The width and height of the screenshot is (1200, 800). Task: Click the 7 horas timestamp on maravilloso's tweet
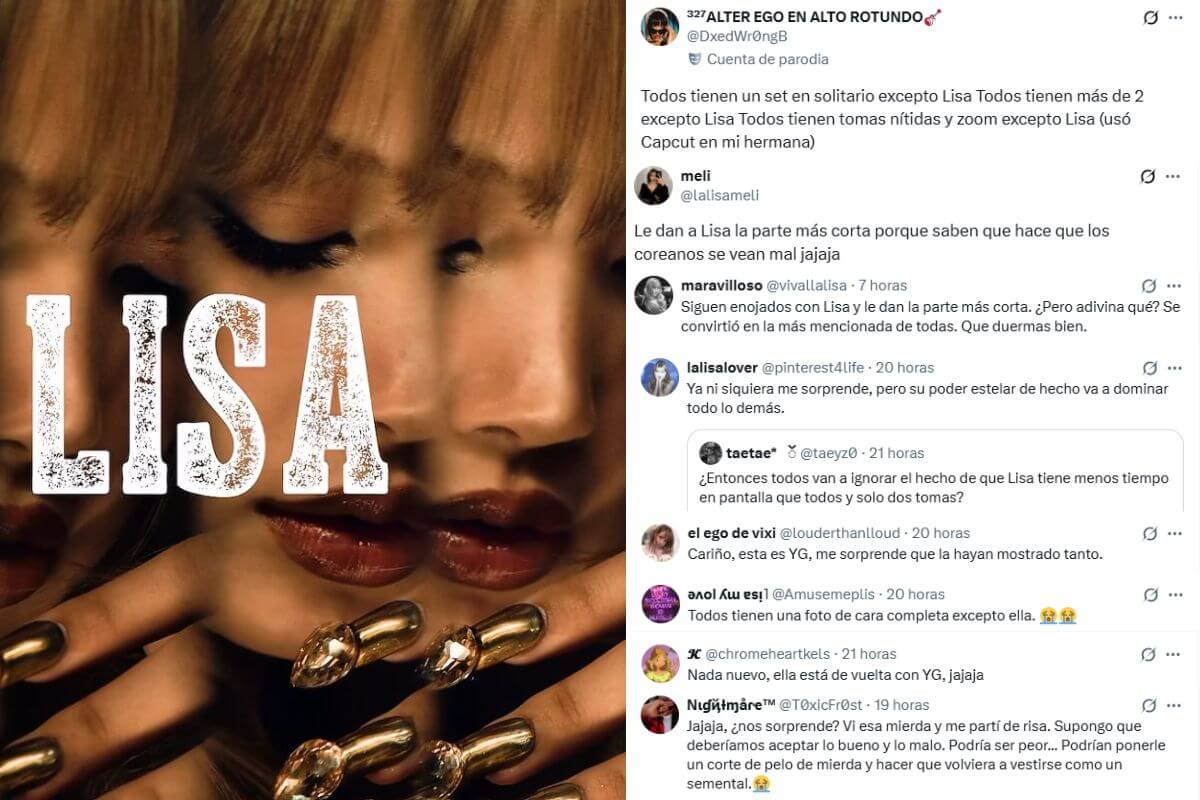(883, 286)
